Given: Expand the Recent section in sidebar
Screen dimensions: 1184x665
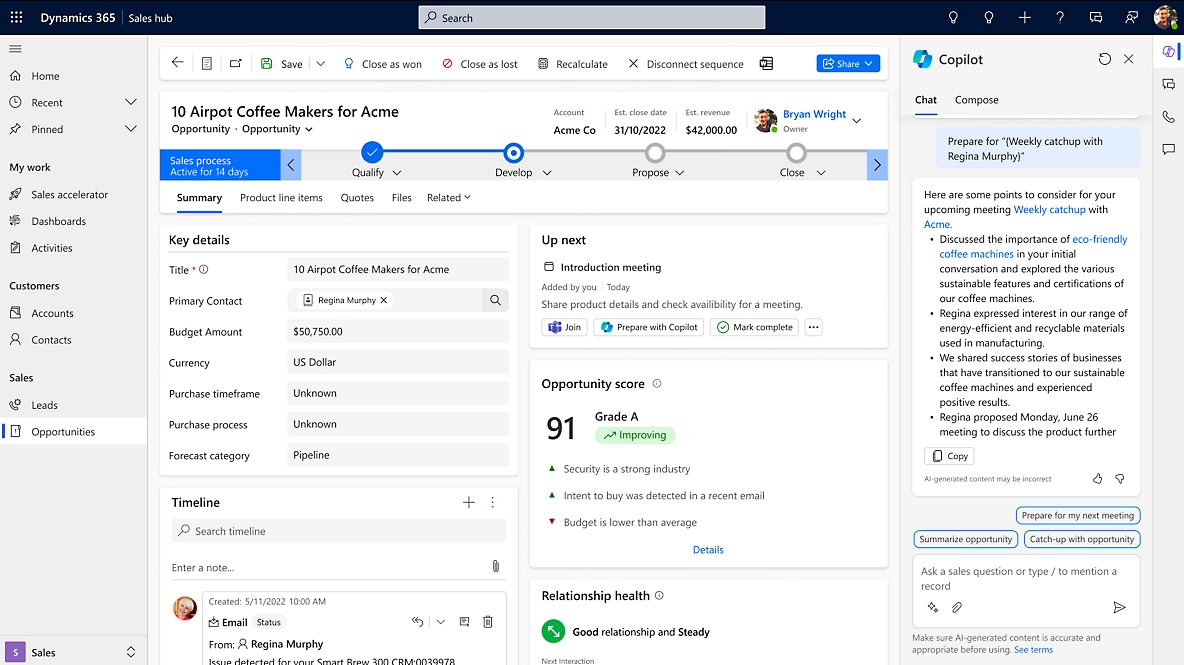Looking at the screenshot, I should 131,101.
